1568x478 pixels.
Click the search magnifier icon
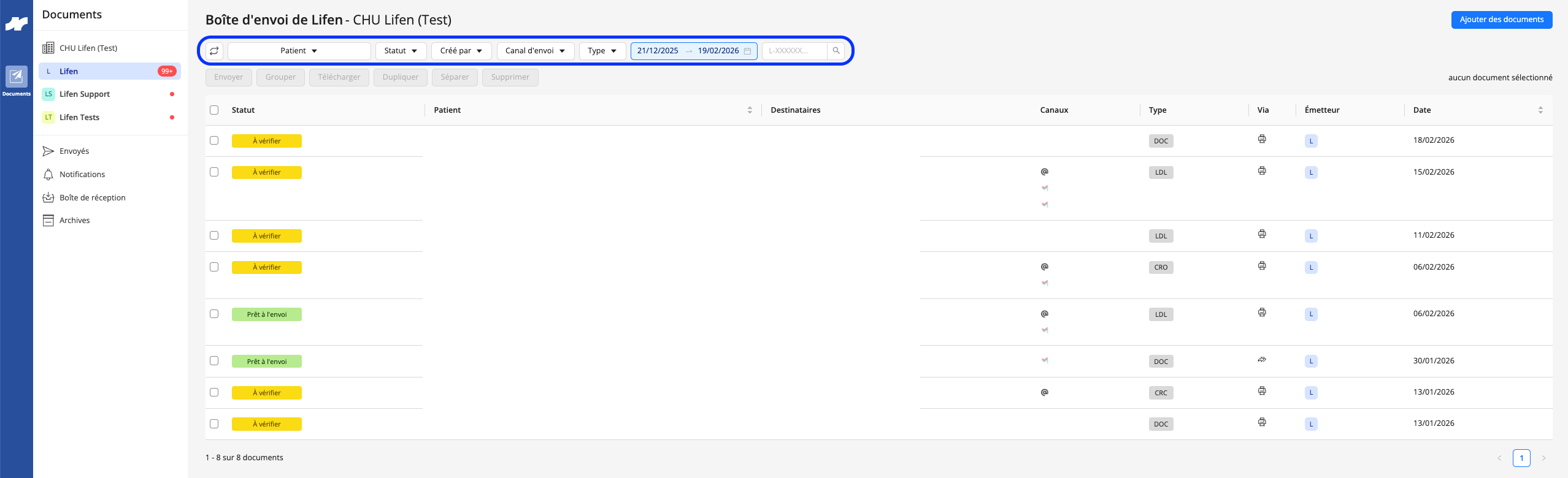tap(836, 51)
